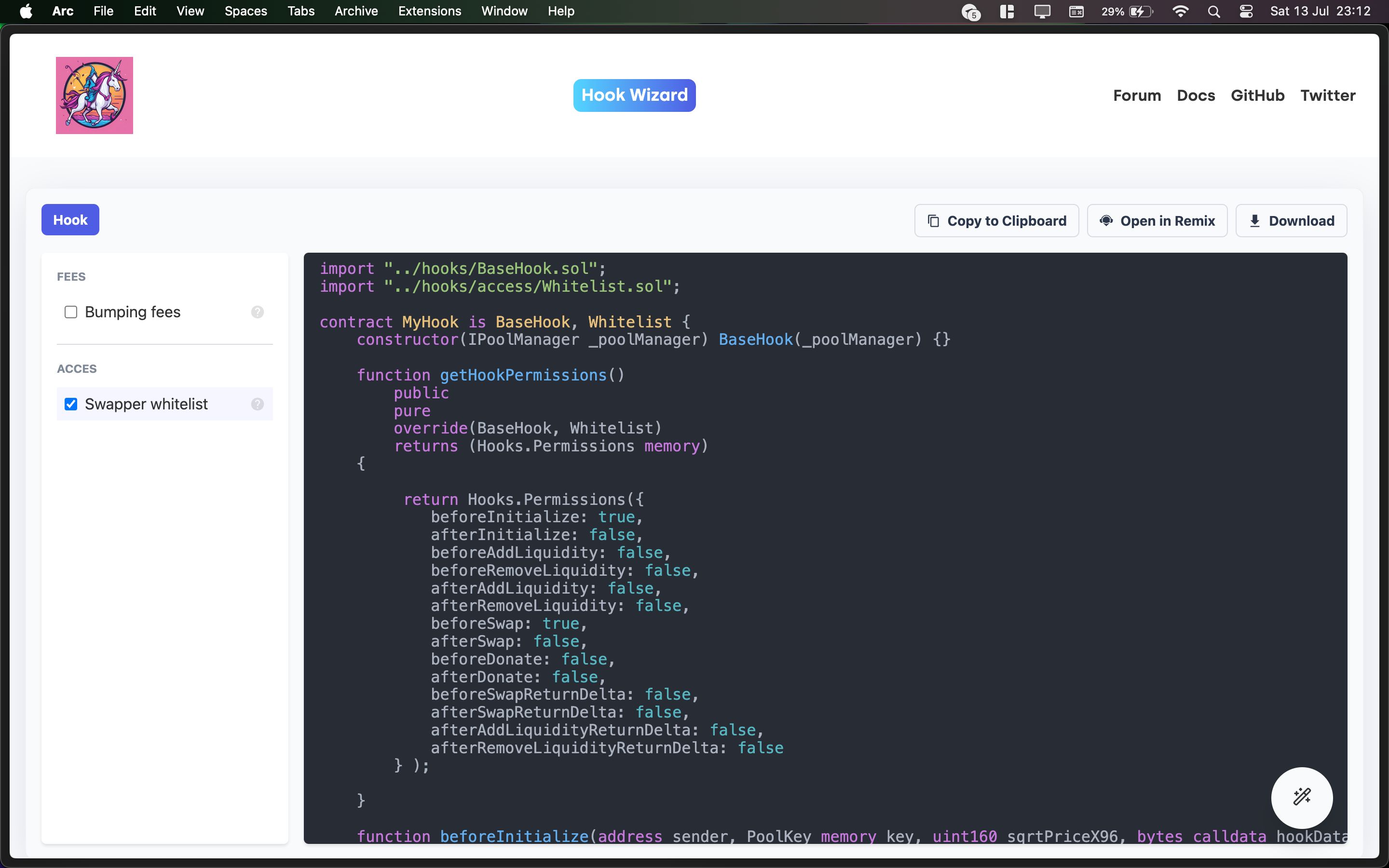The image size is (1389, 868).
Task: Click help icon next to Bumping fees
Action: (x=257, y=312)
